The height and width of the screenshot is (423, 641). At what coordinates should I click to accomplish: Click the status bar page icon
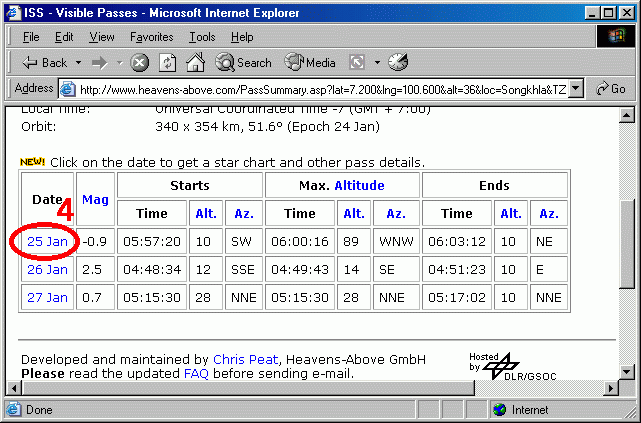[x=14, y=410]
